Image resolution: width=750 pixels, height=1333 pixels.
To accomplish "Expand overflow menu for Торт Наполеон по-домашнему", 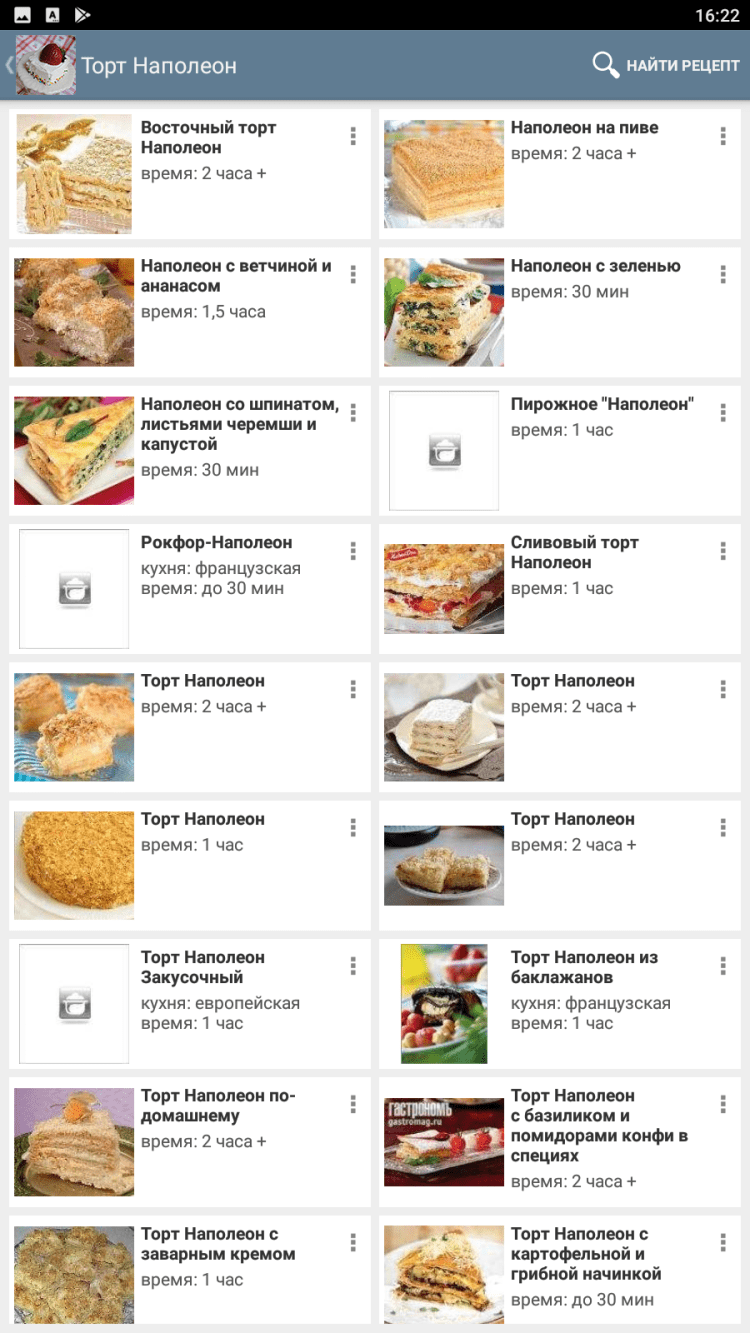I will (353, 1104).
